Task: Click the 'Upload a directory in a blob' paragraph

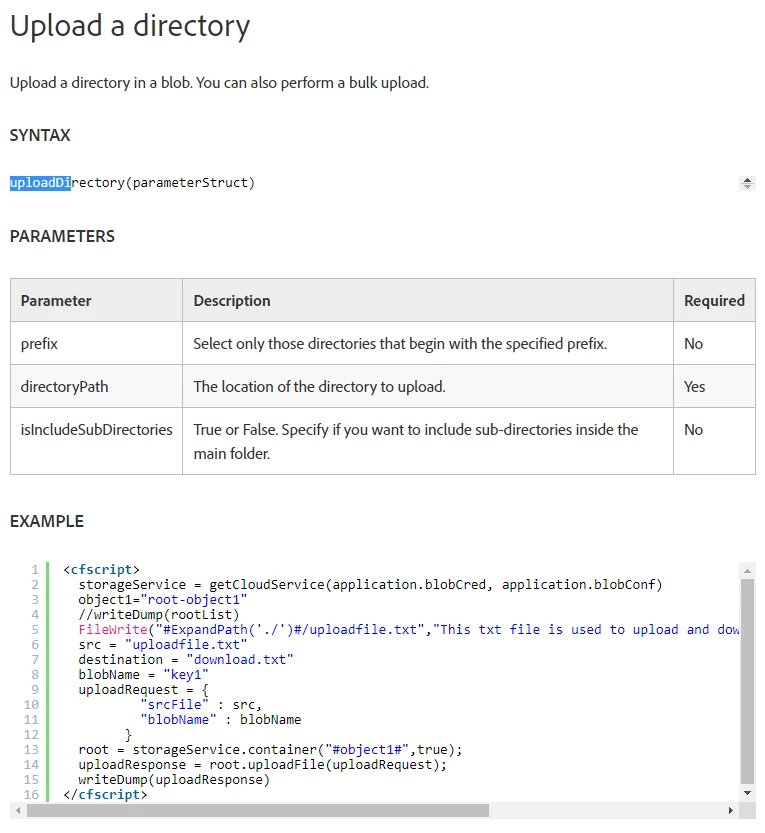Action: coord(219,83)
